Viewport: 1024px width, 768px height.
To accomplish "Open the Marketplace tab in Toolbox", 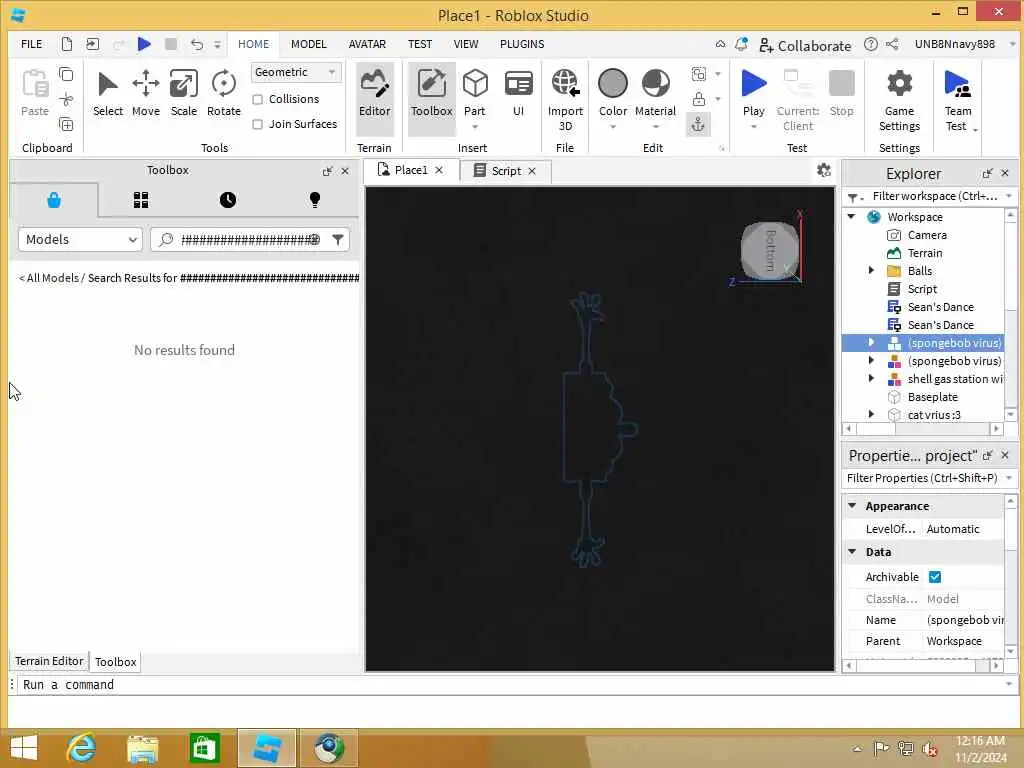I will click(x=54, y=200).
